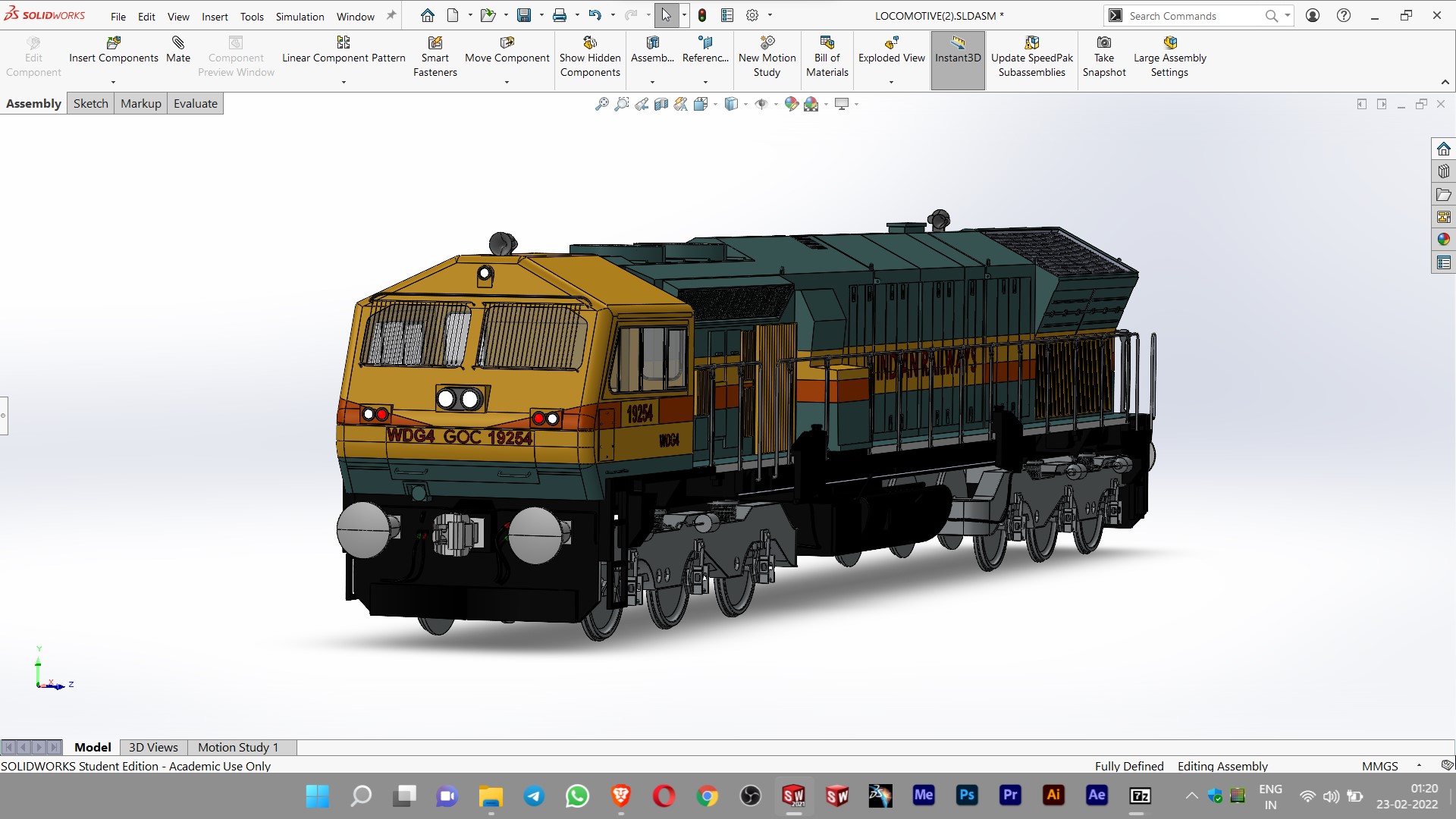Open Insert Components tool
The width and height of the screenshot is (1456, 819).
pyautogui.click(x=114, y=50)
